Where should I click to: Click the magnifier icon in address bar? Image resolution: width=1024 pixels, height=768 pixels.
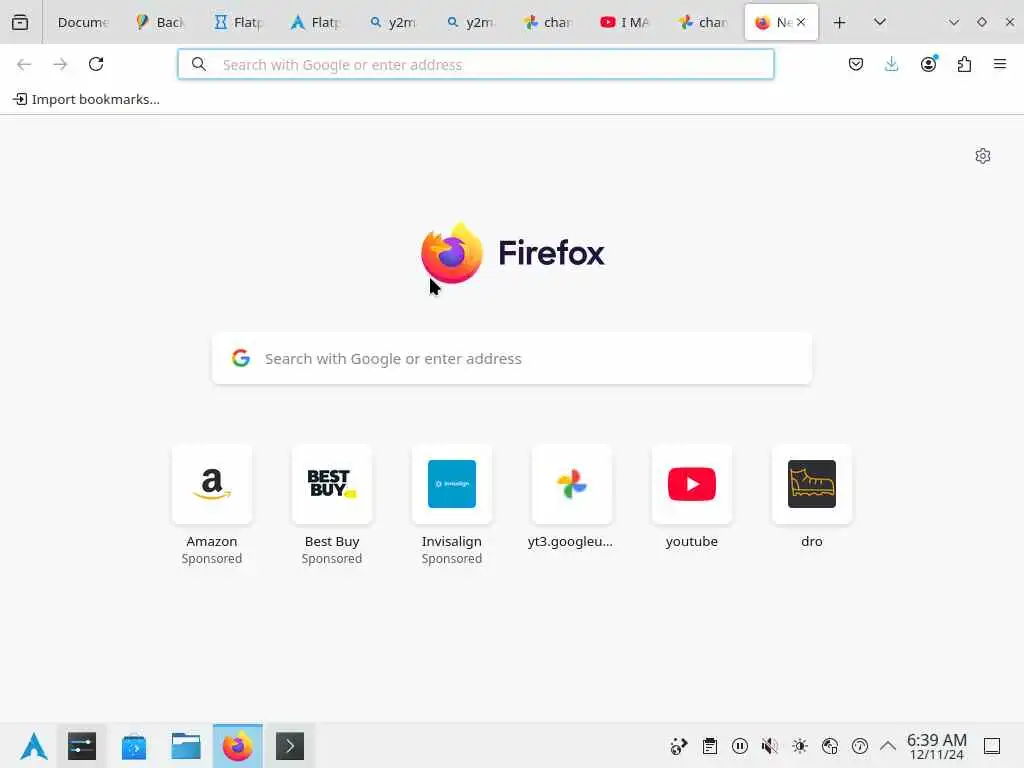[199, 64]
